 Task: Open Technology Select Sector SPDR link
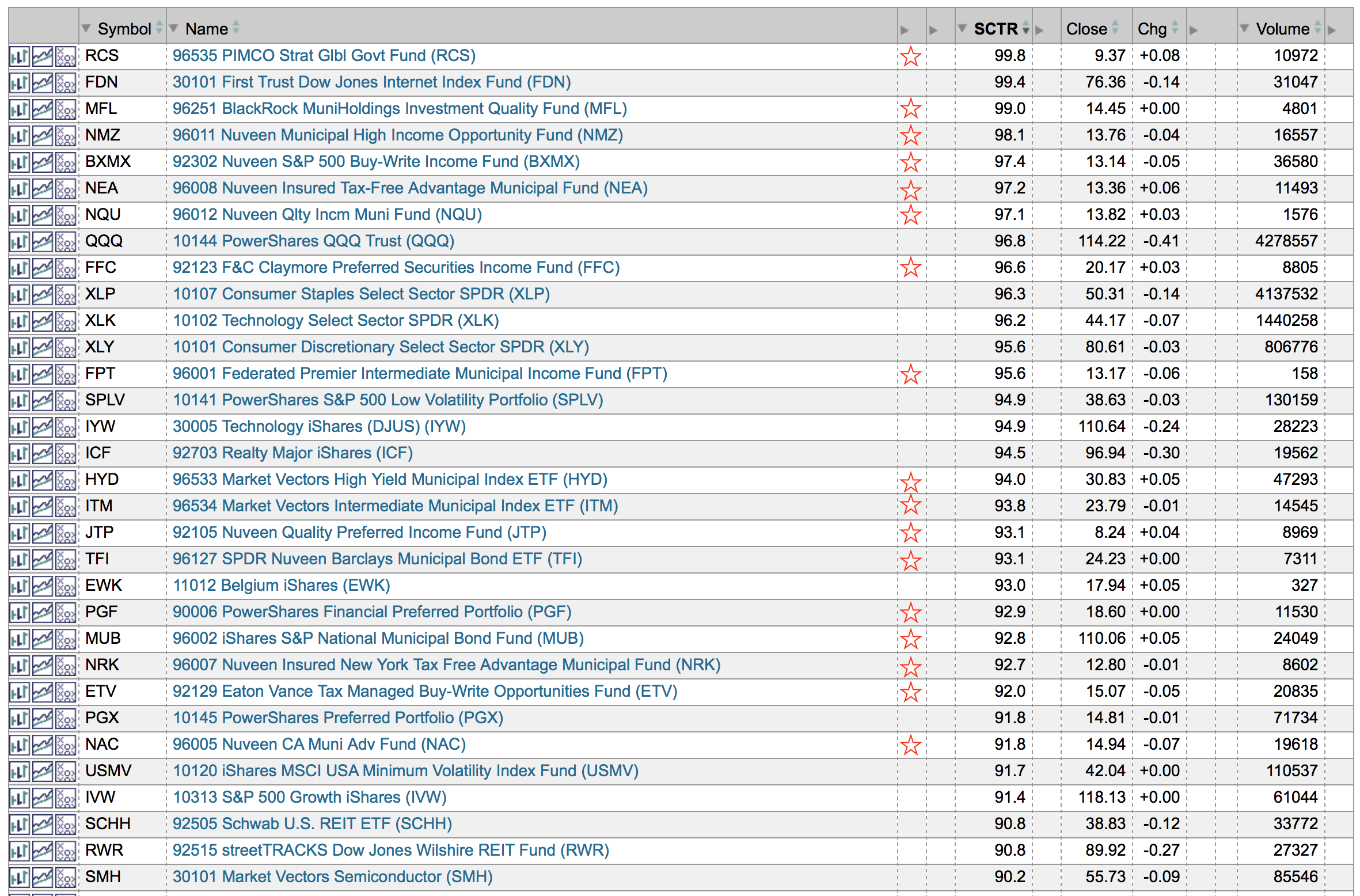click(336, 321)
